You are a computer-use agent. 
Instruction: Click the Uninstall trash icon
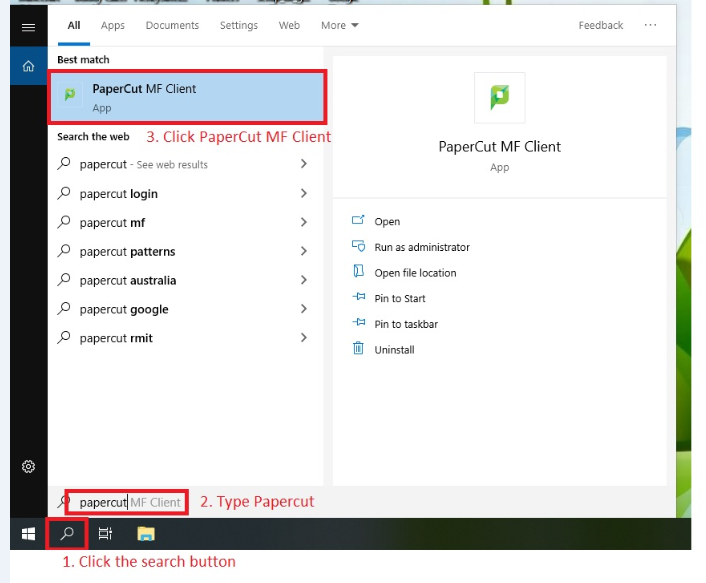coord(358,348)
